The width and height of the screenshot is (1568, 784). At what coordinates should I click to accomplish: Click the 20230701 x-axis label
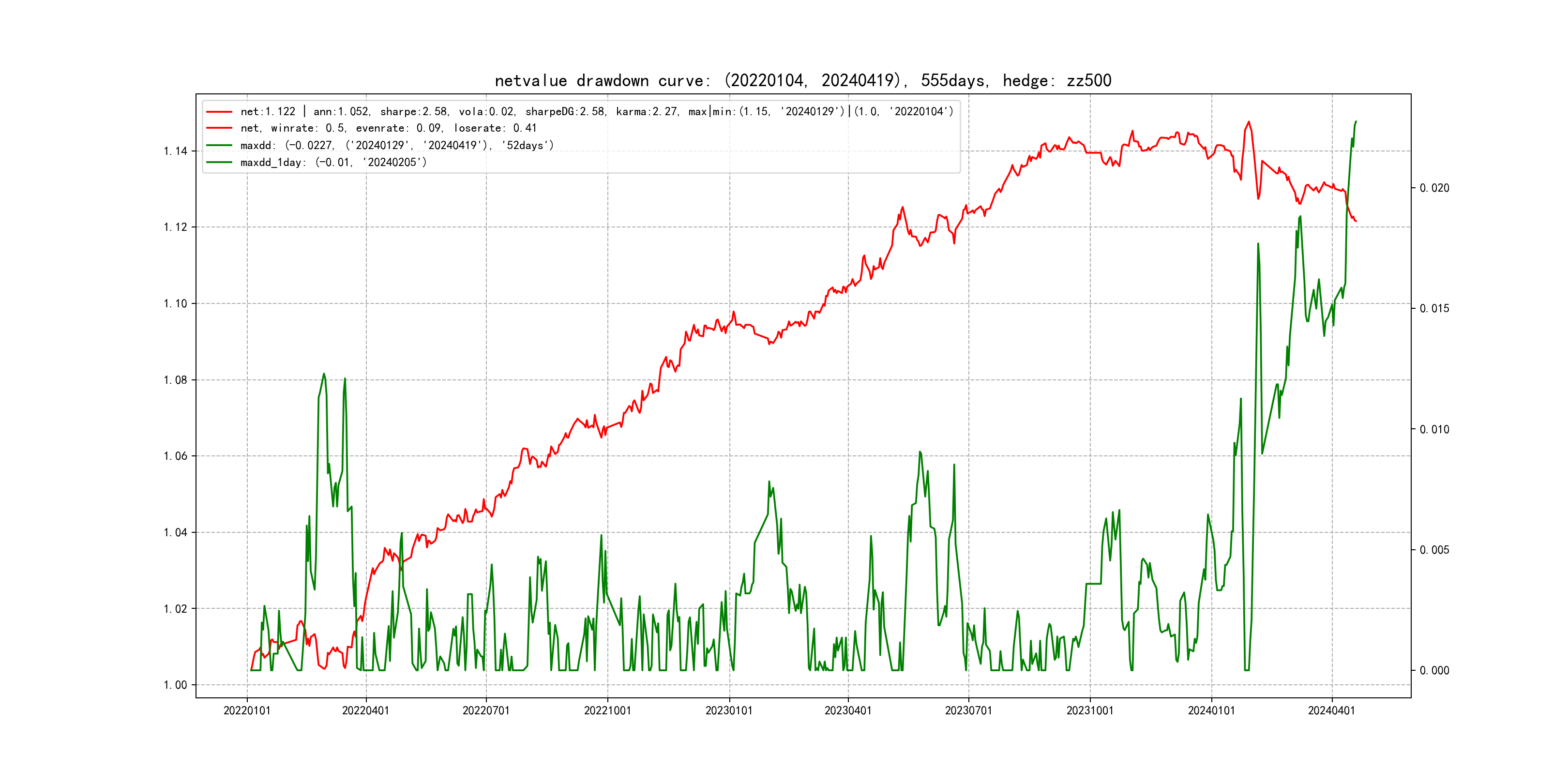click(x=968, y=710)
